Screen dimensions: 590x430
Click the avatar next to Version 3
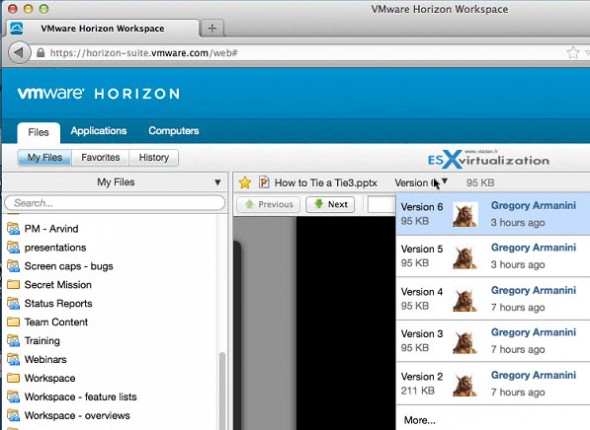pyautogui.click(x=465, y=342)
